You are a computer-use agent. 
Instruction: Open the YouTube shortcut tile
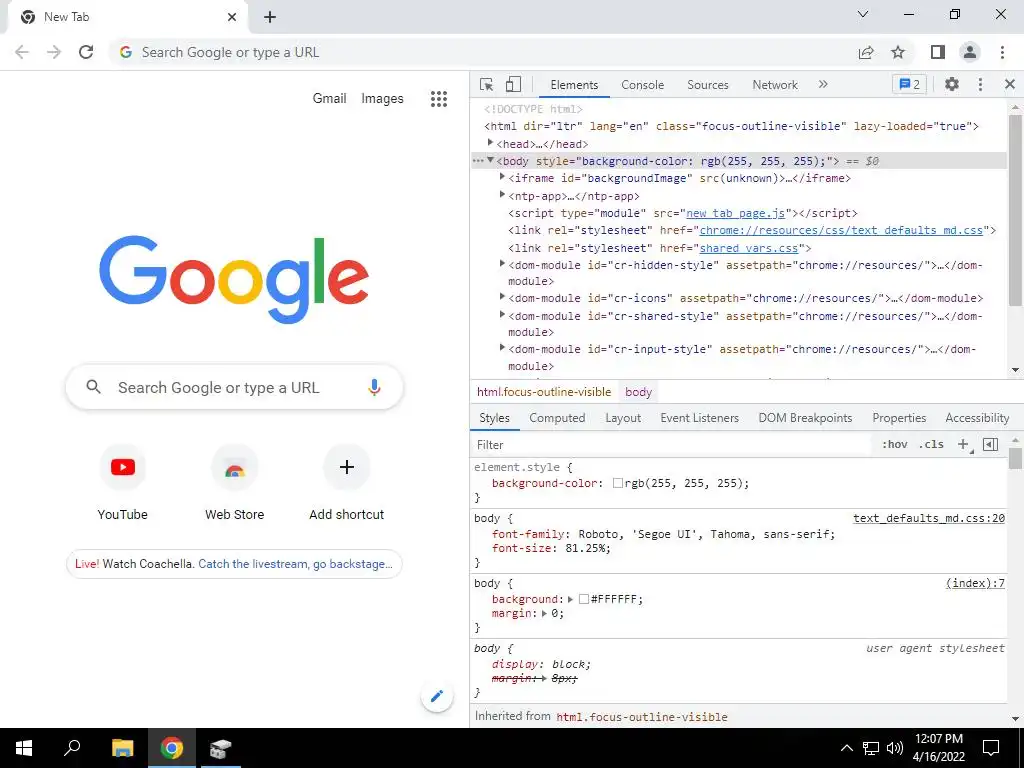[123, 482]
